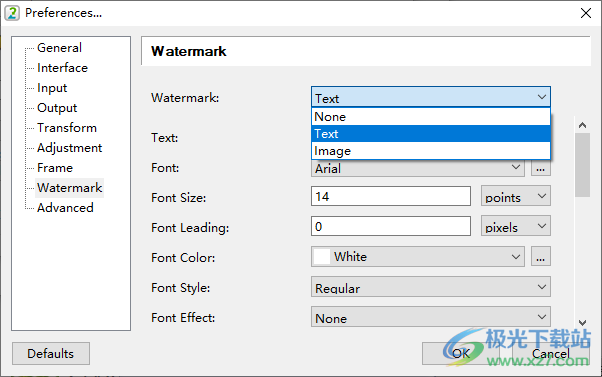Open the Font Style dropdown showing Regular

(x=431, y=287)
